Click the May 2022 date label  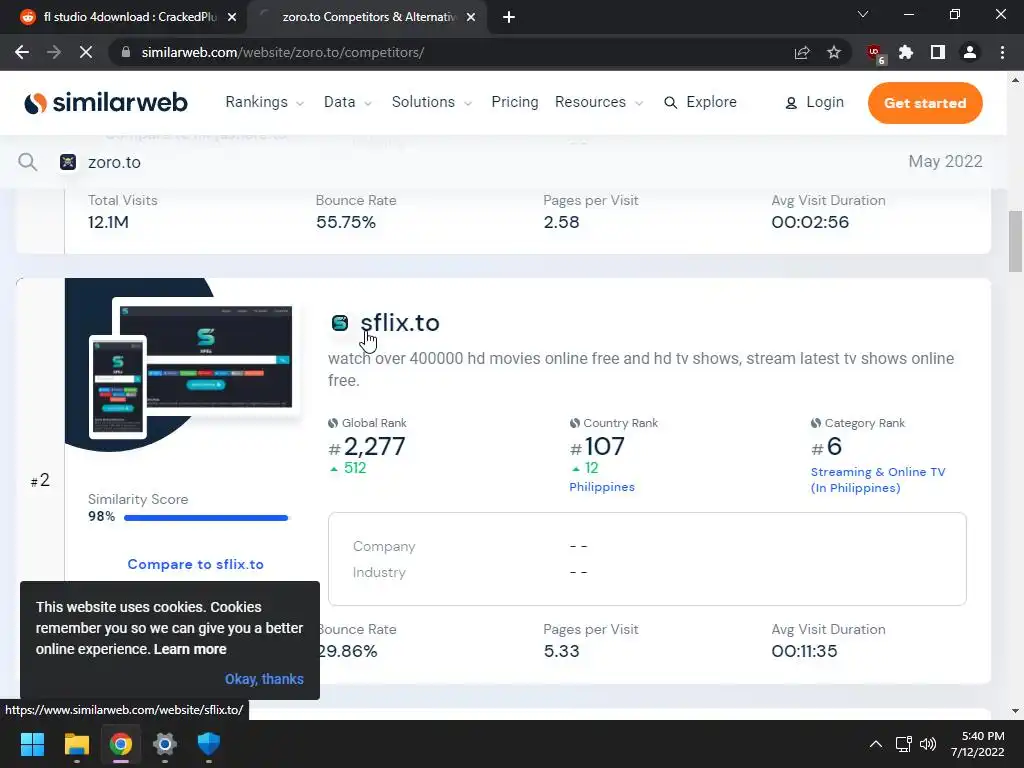945,161
